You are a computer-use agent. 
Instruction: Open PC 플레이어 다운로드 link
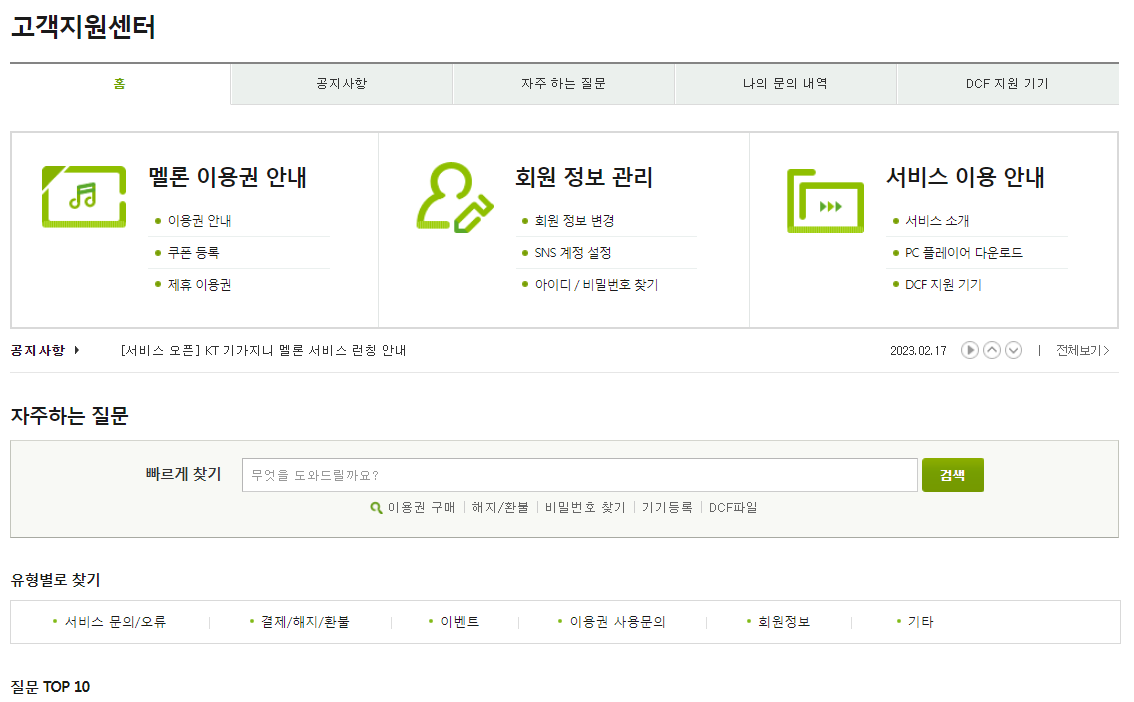964,253
